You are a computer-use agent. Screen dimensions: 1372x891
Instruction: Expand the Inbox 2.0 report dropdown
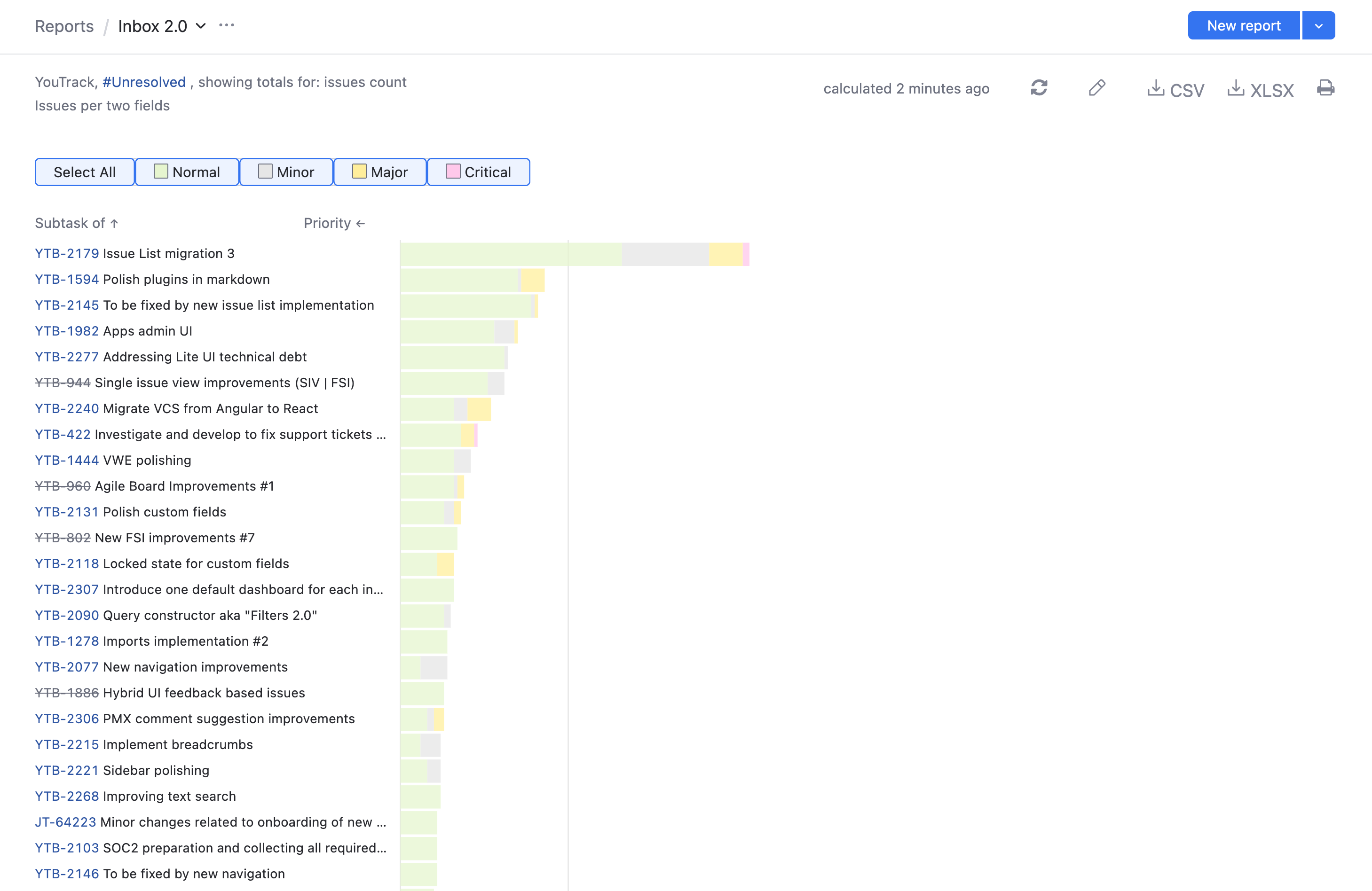coord(201,26)
